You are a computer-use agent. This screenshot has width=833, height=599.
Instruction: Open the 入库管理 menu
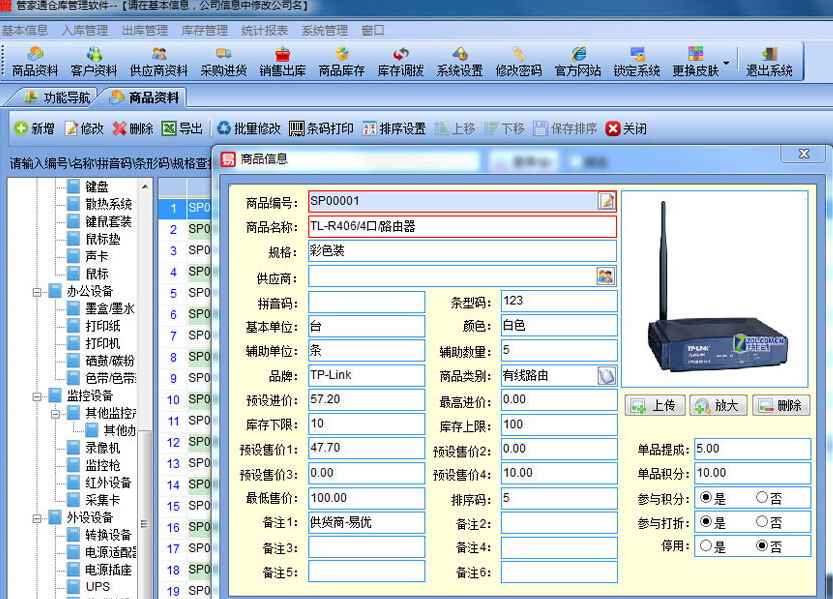[x=84, y=31]
